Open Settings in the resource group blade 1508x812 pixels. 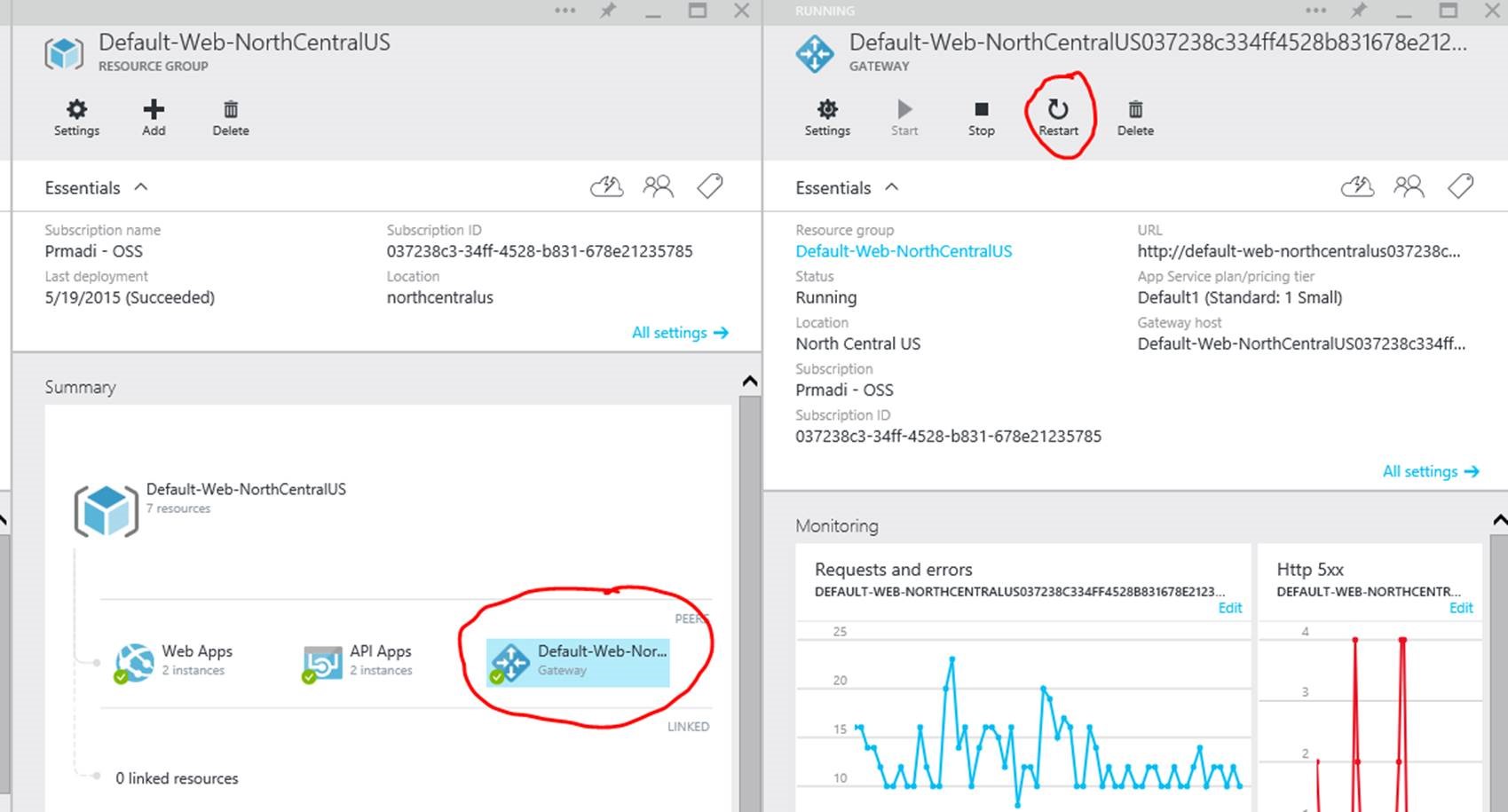pyautogui.click(x=77, y=117)
